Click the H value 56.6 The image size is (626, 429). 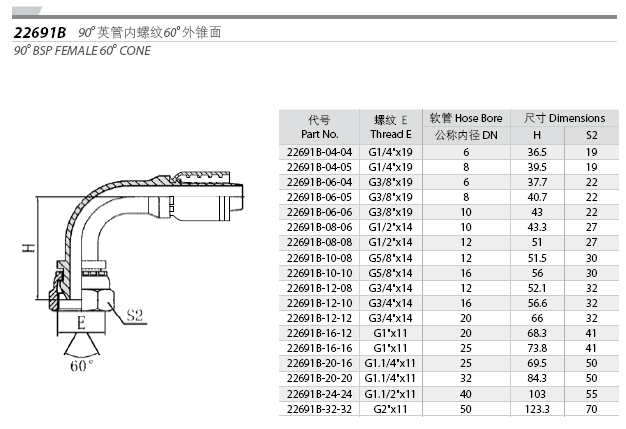pos(537,303)
